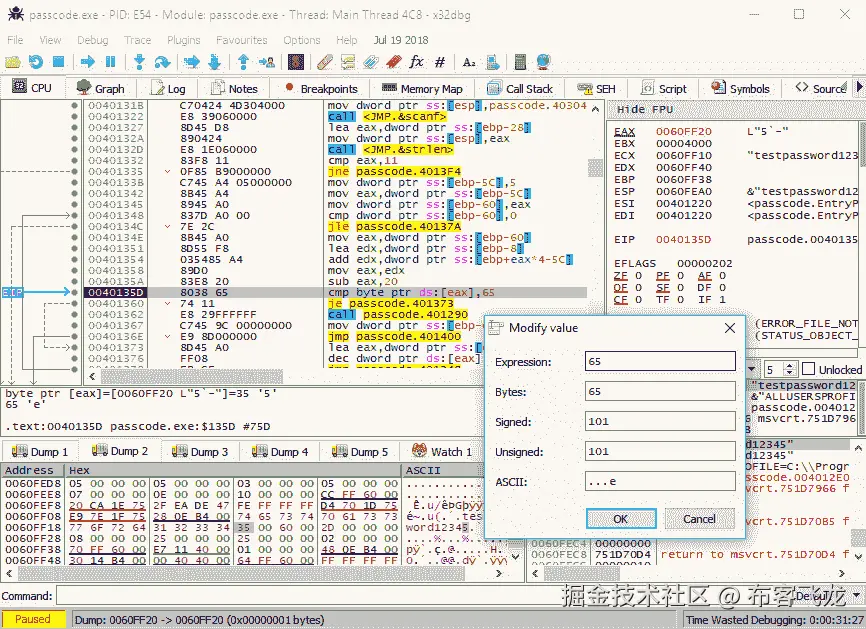Pause execution toolbar icon

(x=110, y=62)
